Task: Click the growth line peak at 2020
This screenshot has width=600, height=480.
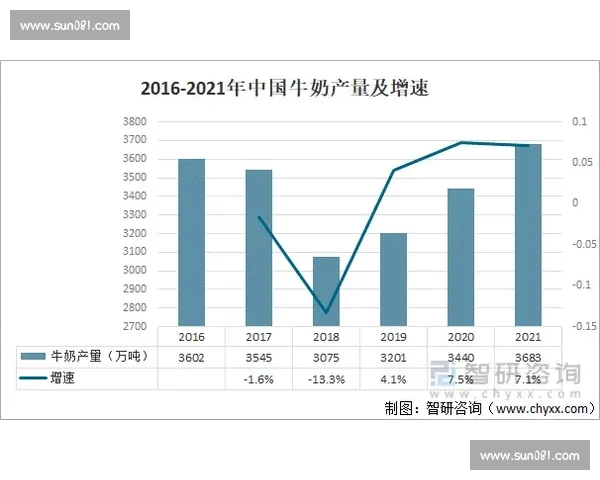Action: tap(461, 142)
